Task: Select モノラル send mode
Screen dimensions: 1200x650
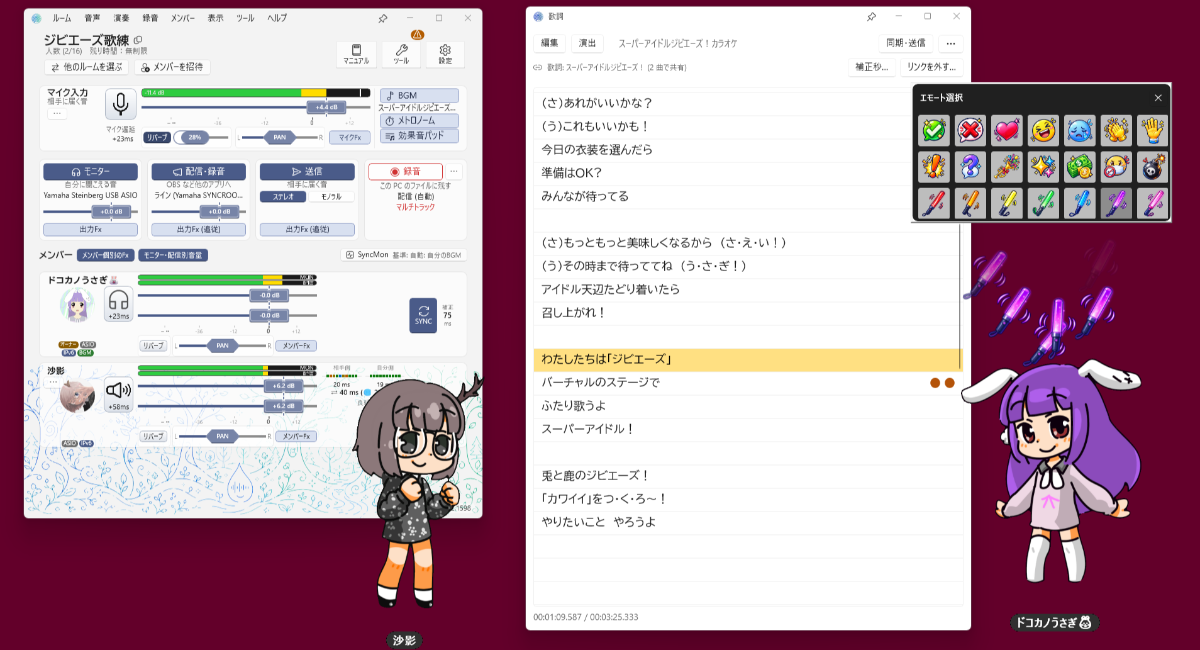Action: 330,196
